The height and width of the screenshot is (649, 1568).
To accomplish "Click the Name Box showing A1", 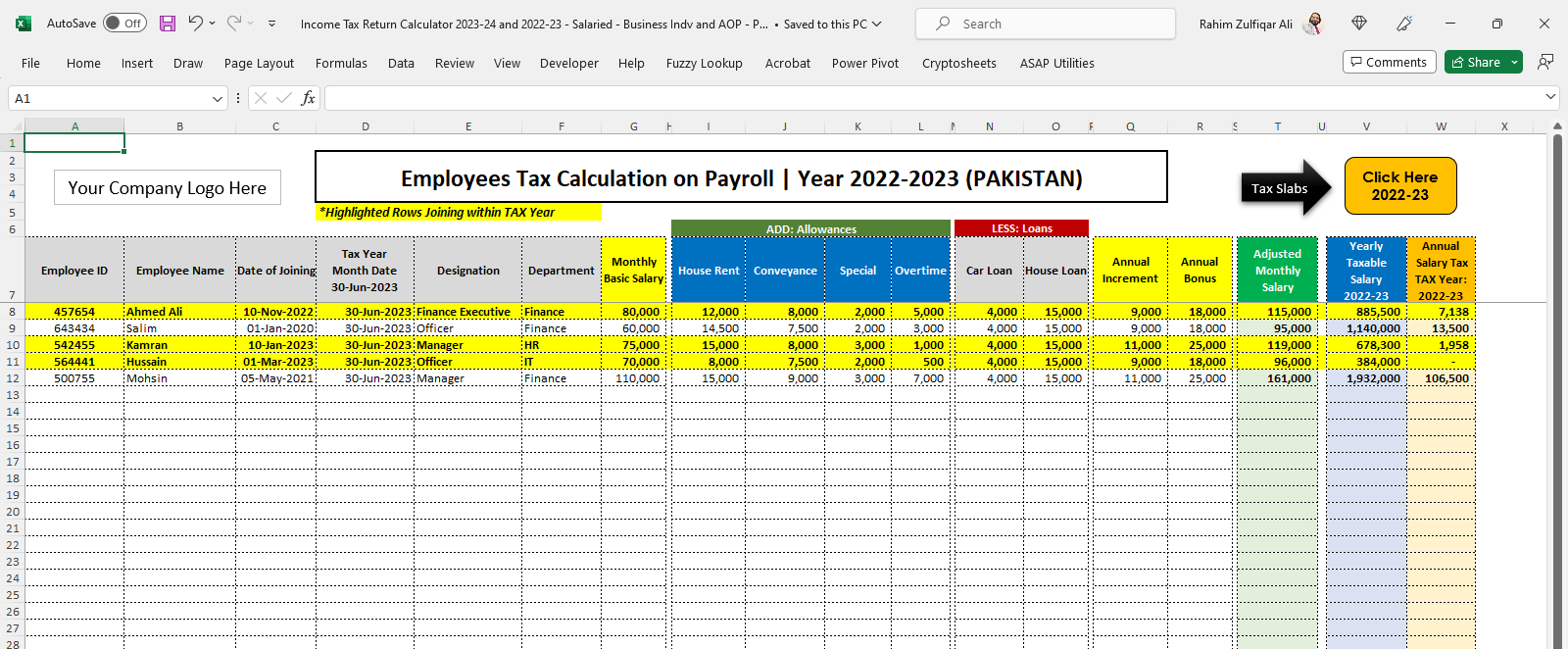I will (x=108, y=98).
